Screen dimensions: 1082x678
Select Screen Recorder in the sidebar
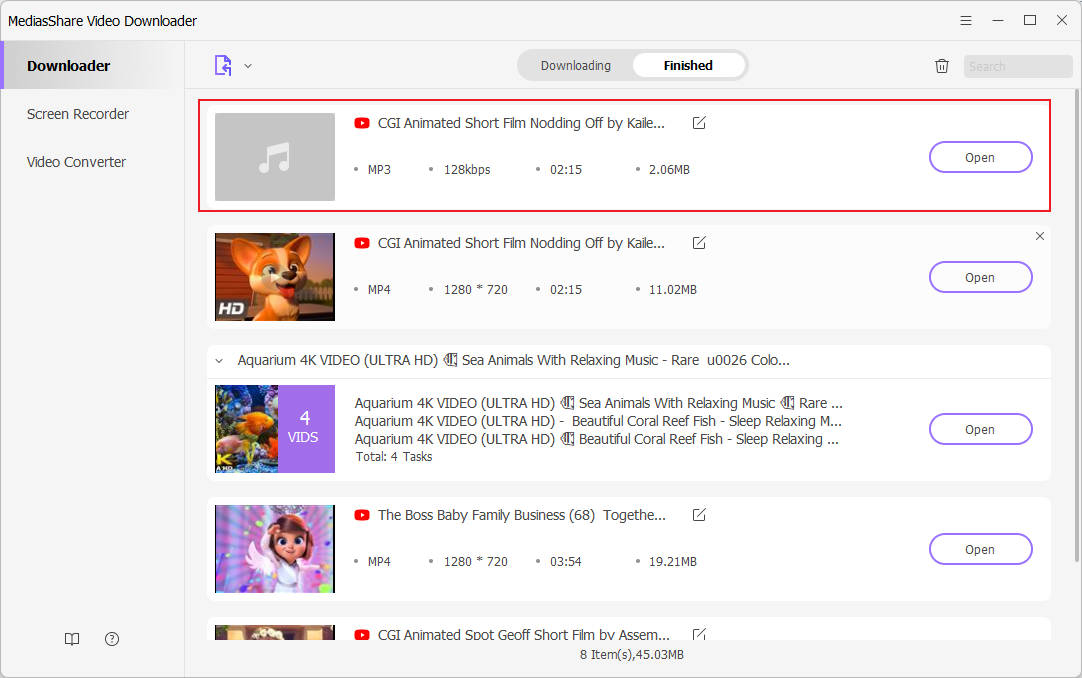77,113
